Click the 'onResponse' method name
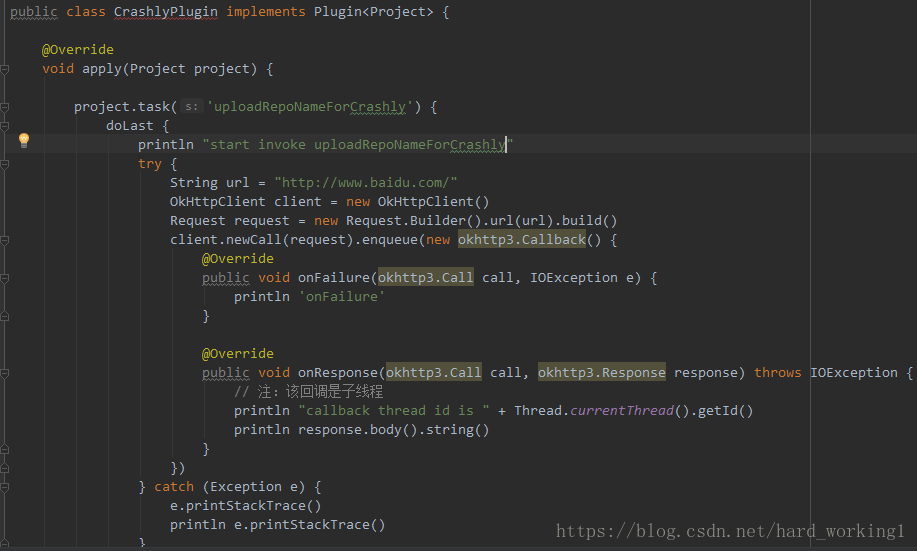Viewport: 917px width, 551px height. 338,373
